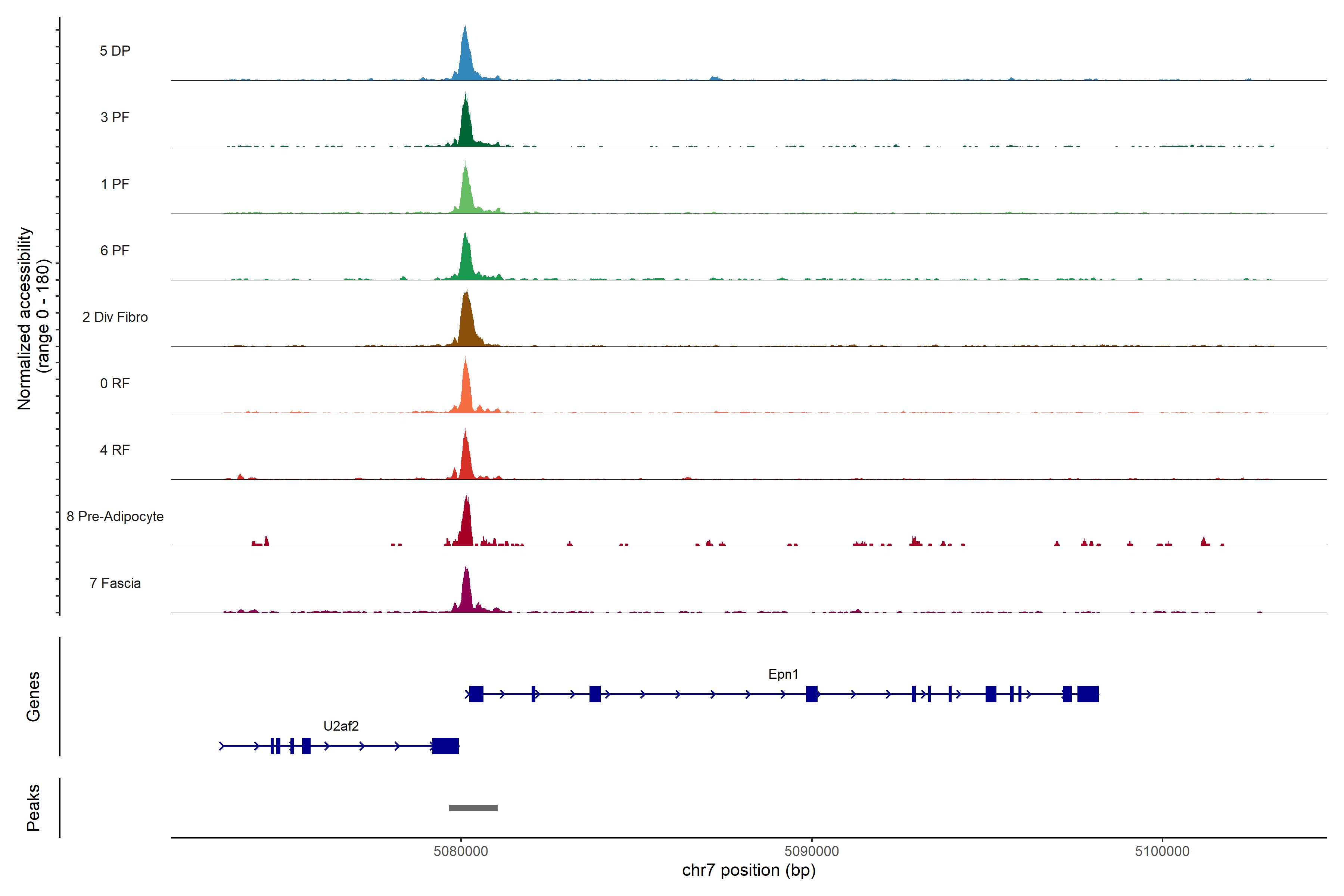Click the 5090000 axis tick label

click(x=811, y=852)
